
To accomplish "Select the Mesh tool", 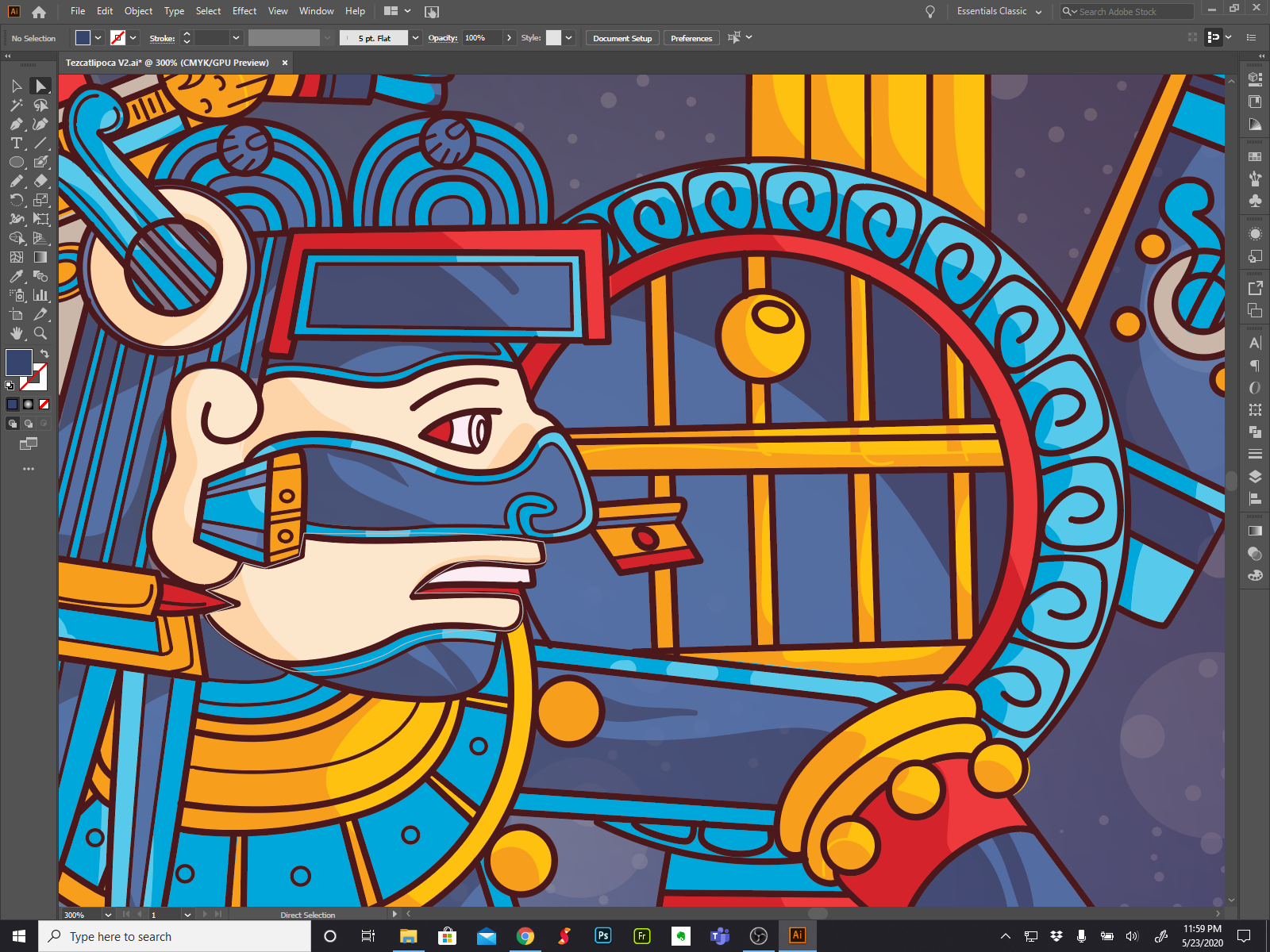I will (17, 257).
